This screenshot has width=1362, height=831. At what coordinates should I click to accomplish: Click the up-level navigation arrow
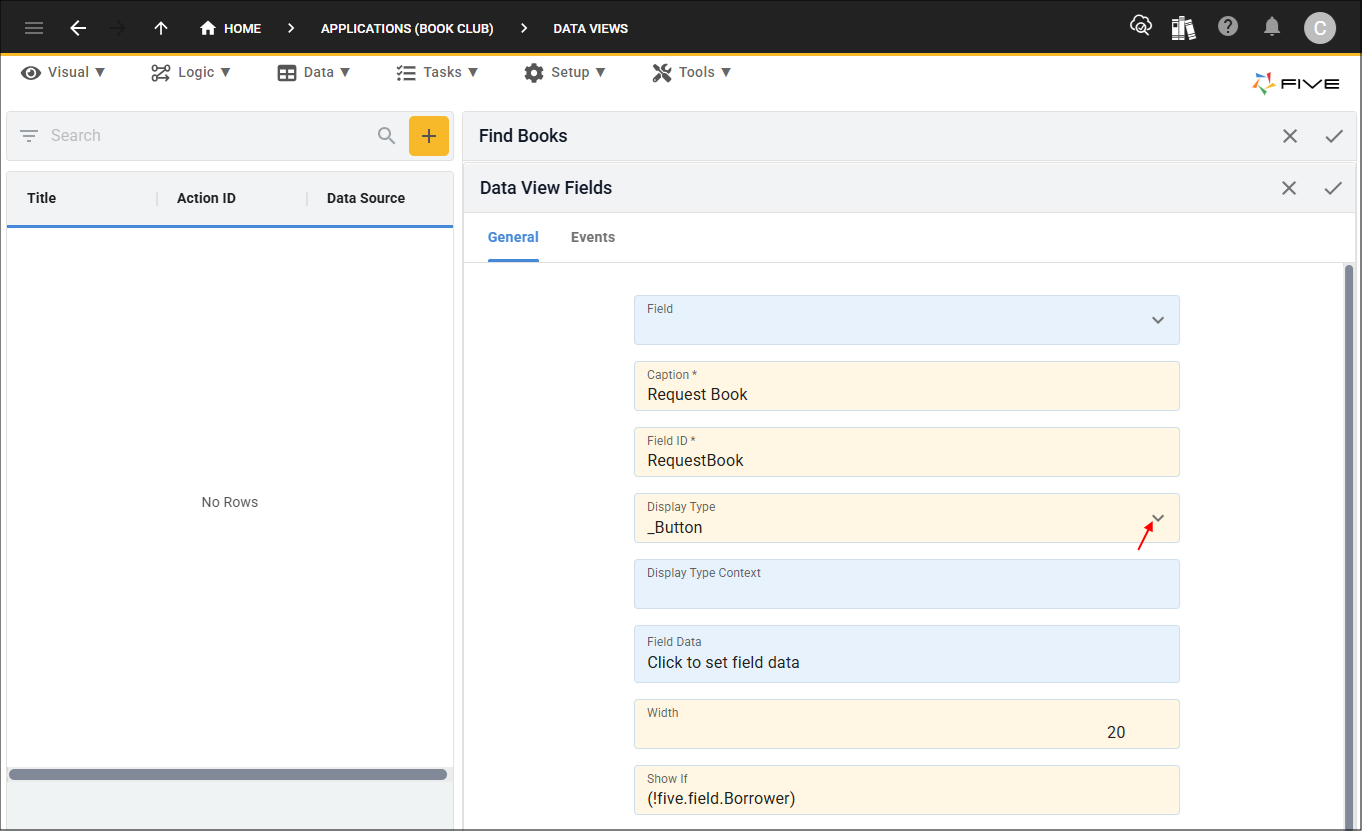pyautogui.click(x=160, y=27)
